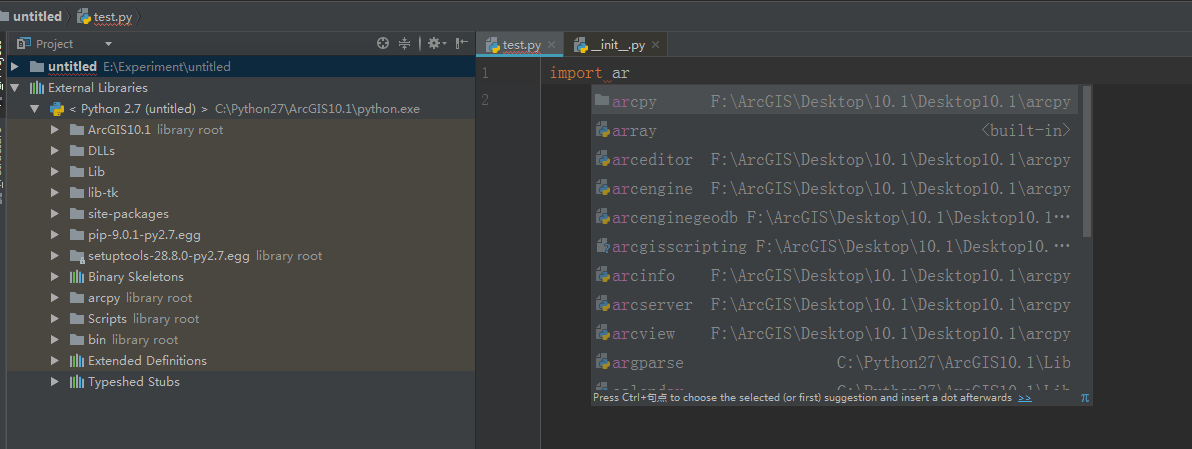Select the test.py editor tab
Viewport: 1192px width, 449px height.
coord(520,45)
